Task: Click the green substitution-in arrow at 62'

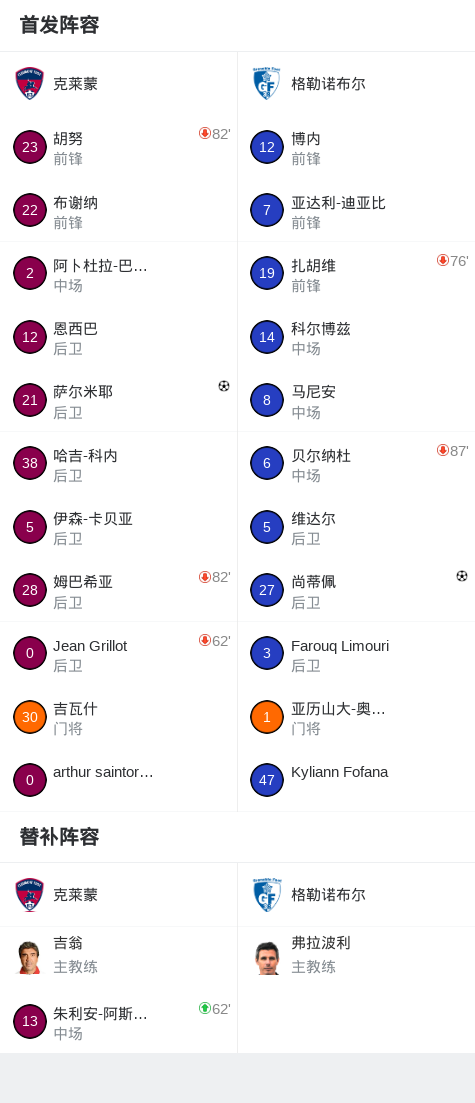Action: pos(205,1008)
